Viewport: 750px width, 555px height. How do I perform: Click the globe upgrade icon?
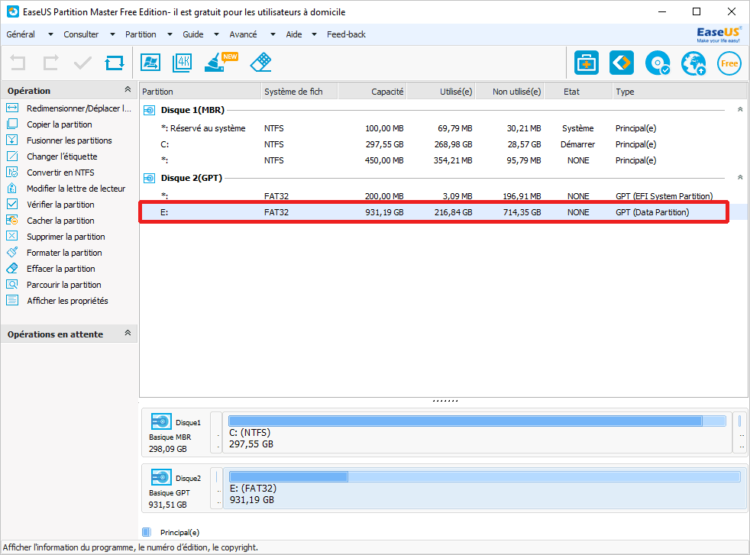click(694, 63)
